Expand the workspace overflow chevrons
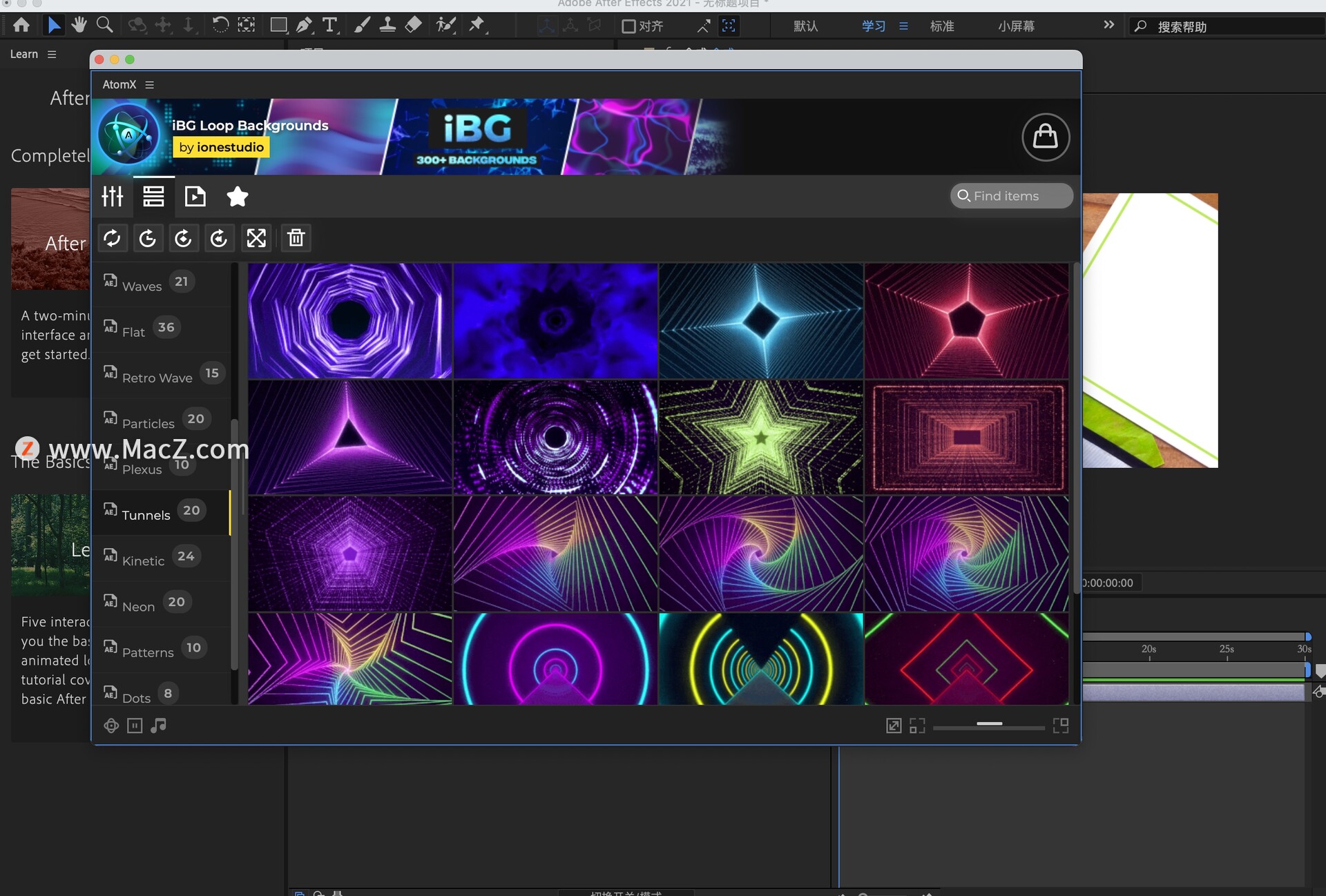Image resolution: width=1326 pixels, height=896 pixels. tap(1108, 25)
